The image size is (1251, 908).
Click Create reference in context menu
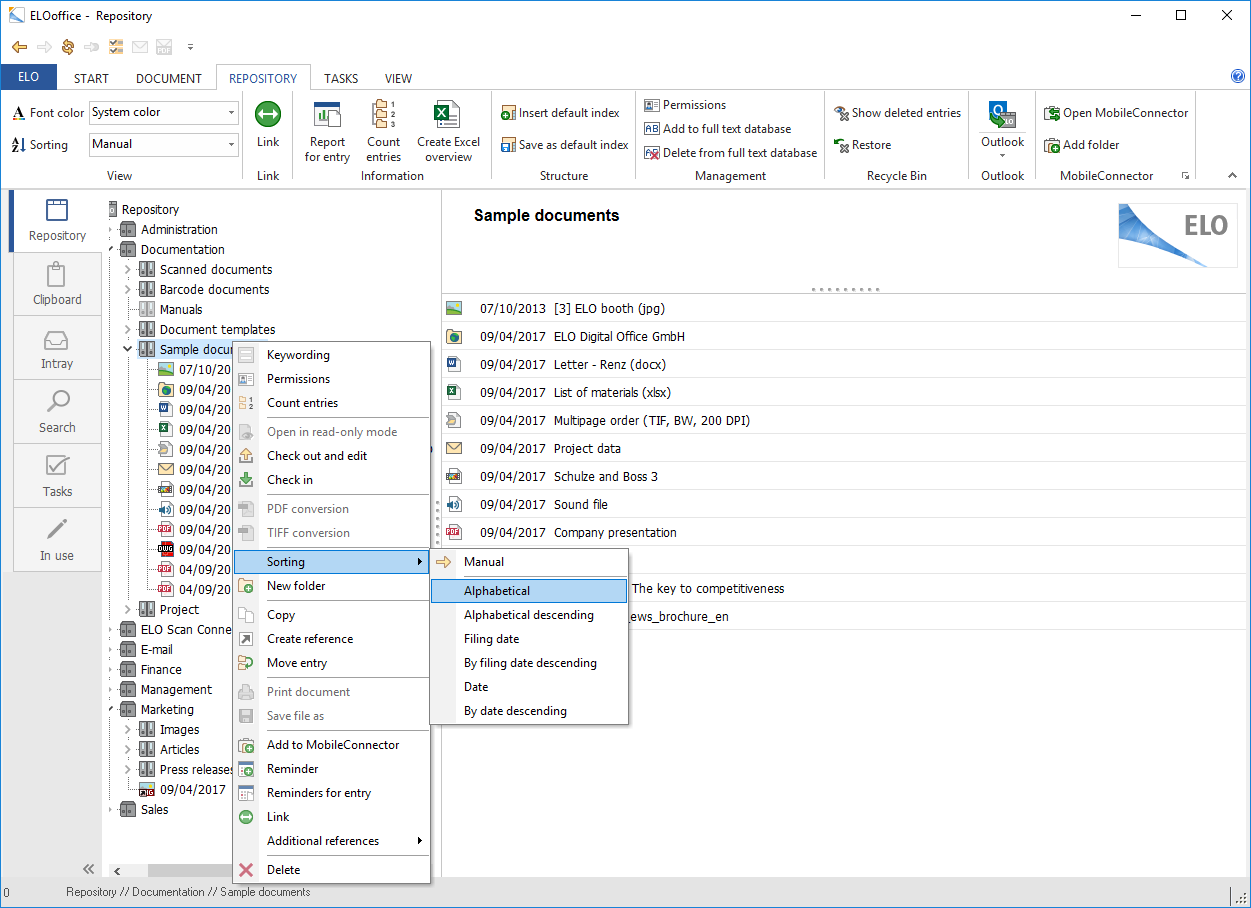point(331,639)
